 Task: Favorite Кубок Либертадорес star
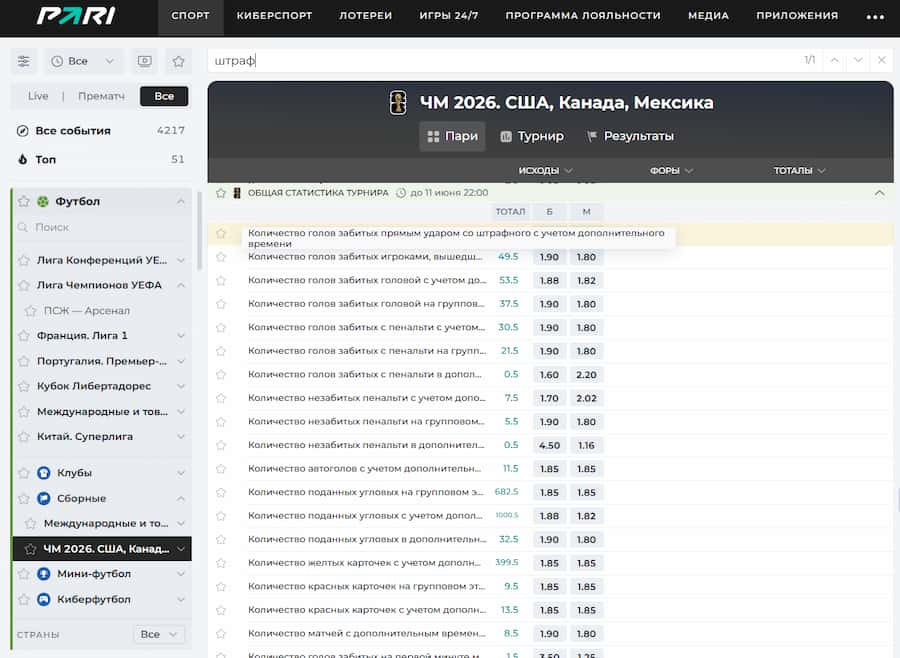24,386
